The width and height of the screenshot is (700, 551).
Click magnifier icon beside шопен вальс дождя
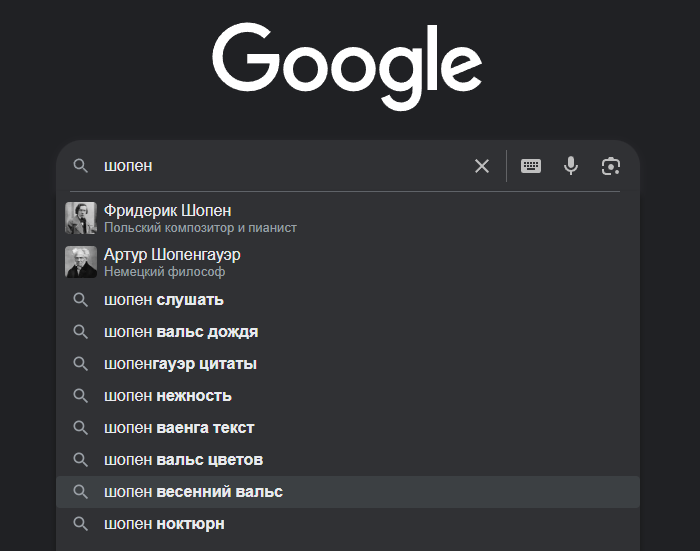pyautogui.click(x=80, y=332)
